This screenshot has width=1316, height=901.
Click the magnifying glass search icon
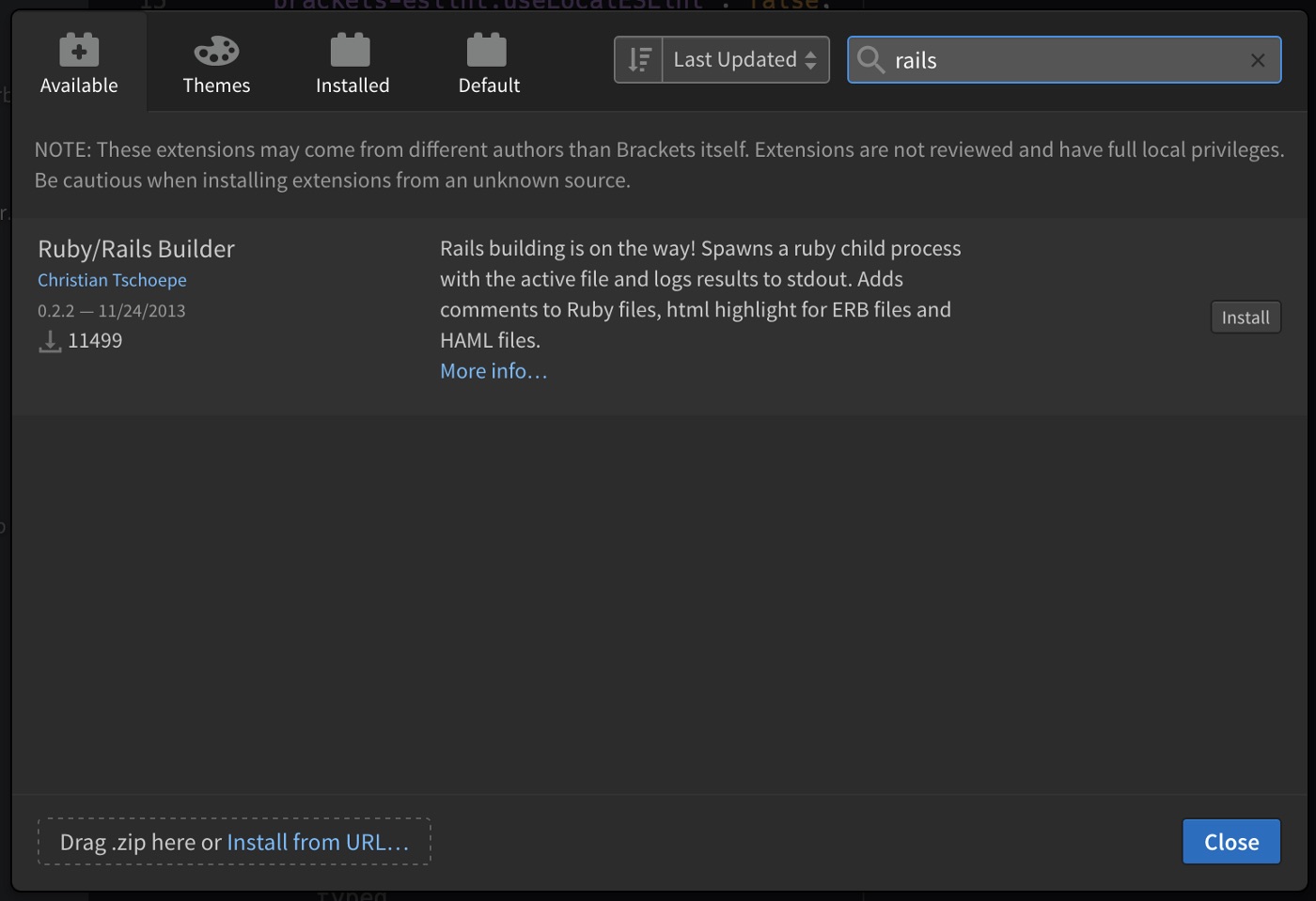click(x=871, y=60)
